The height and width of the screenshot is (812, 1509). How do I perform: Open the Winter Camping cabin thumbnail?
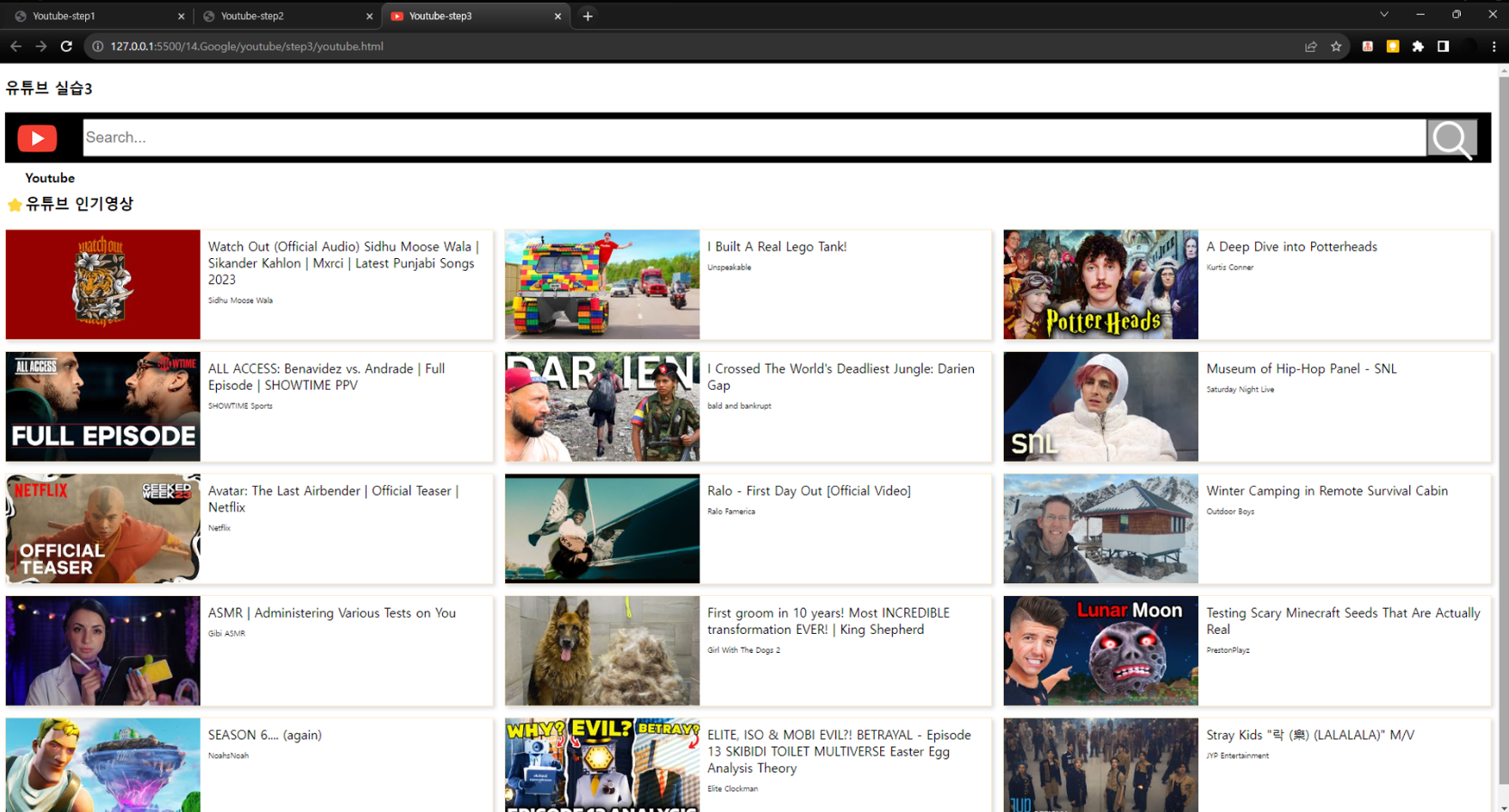pyautogui.click(x=1101, y=528)
